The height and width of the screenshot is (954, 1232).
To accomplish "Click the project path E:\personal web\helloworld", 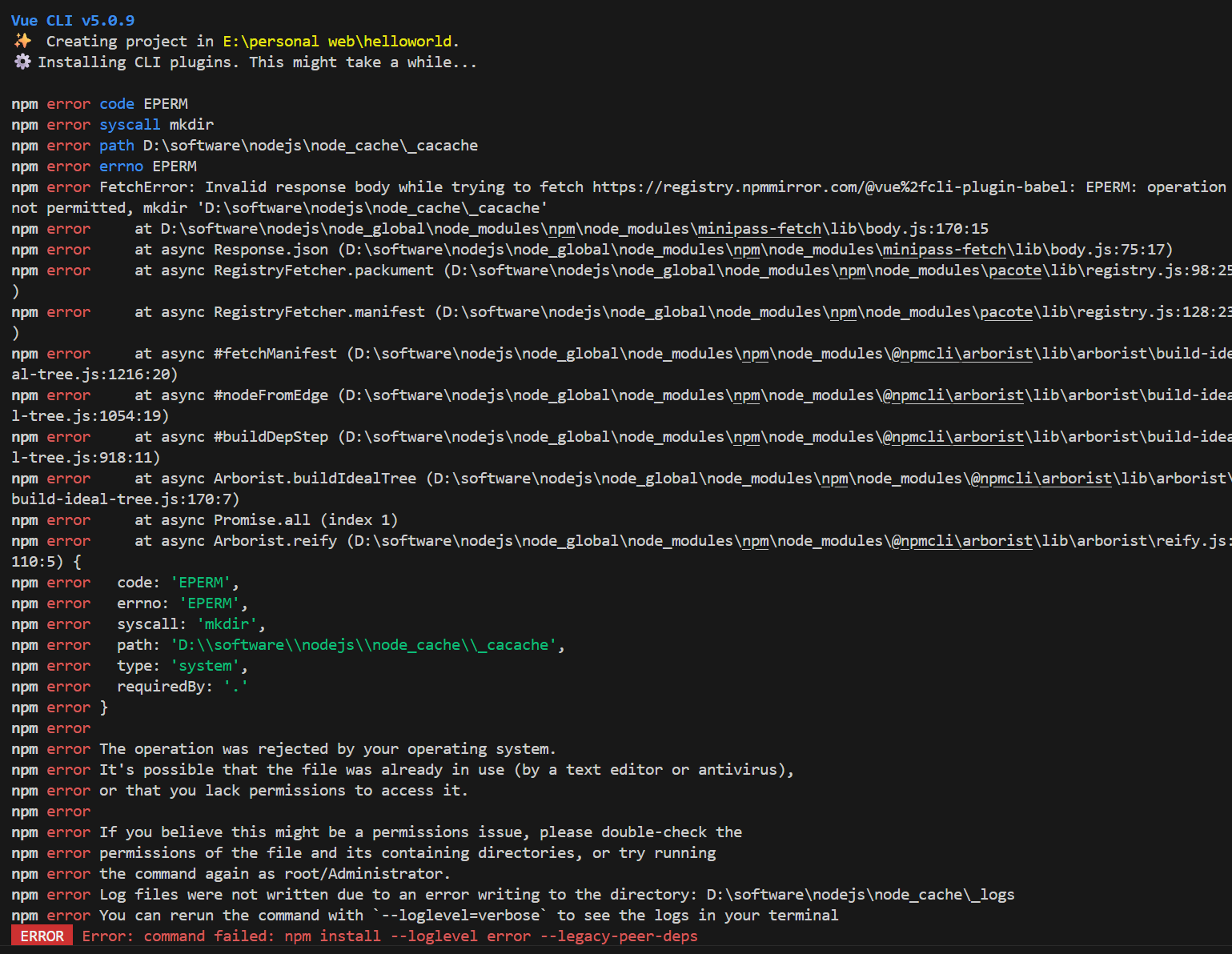I will coord(338,41).
